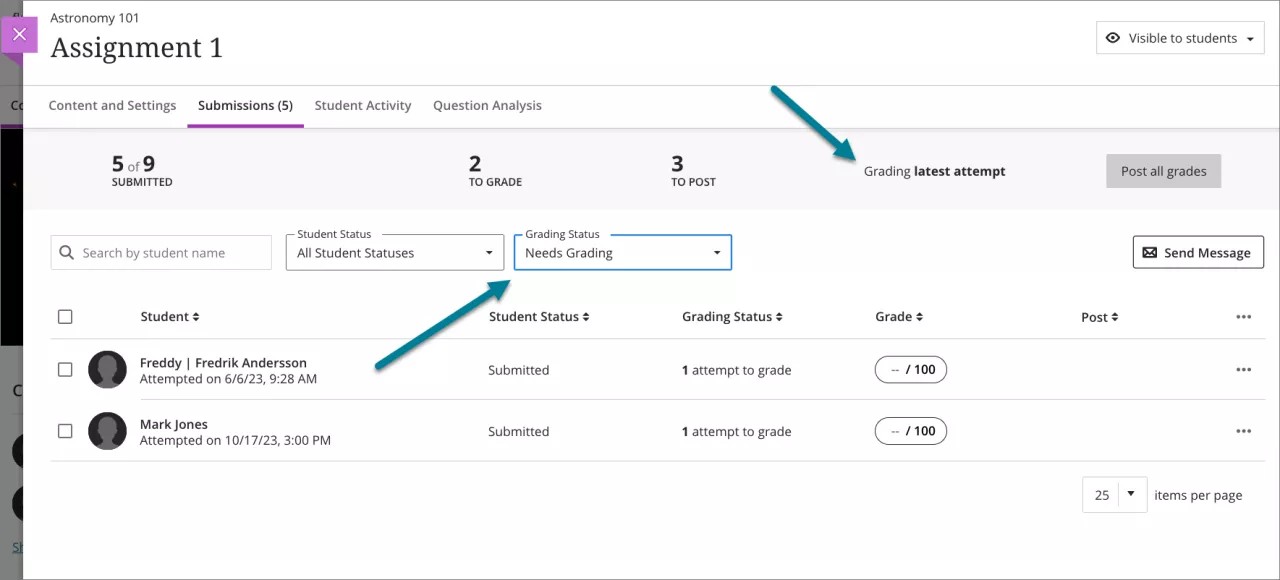Image resolution: width=1280 pixels, height=580 pixels.
Task: Click Mark Jones's avatar icon
Action: [x=107, y=432]
